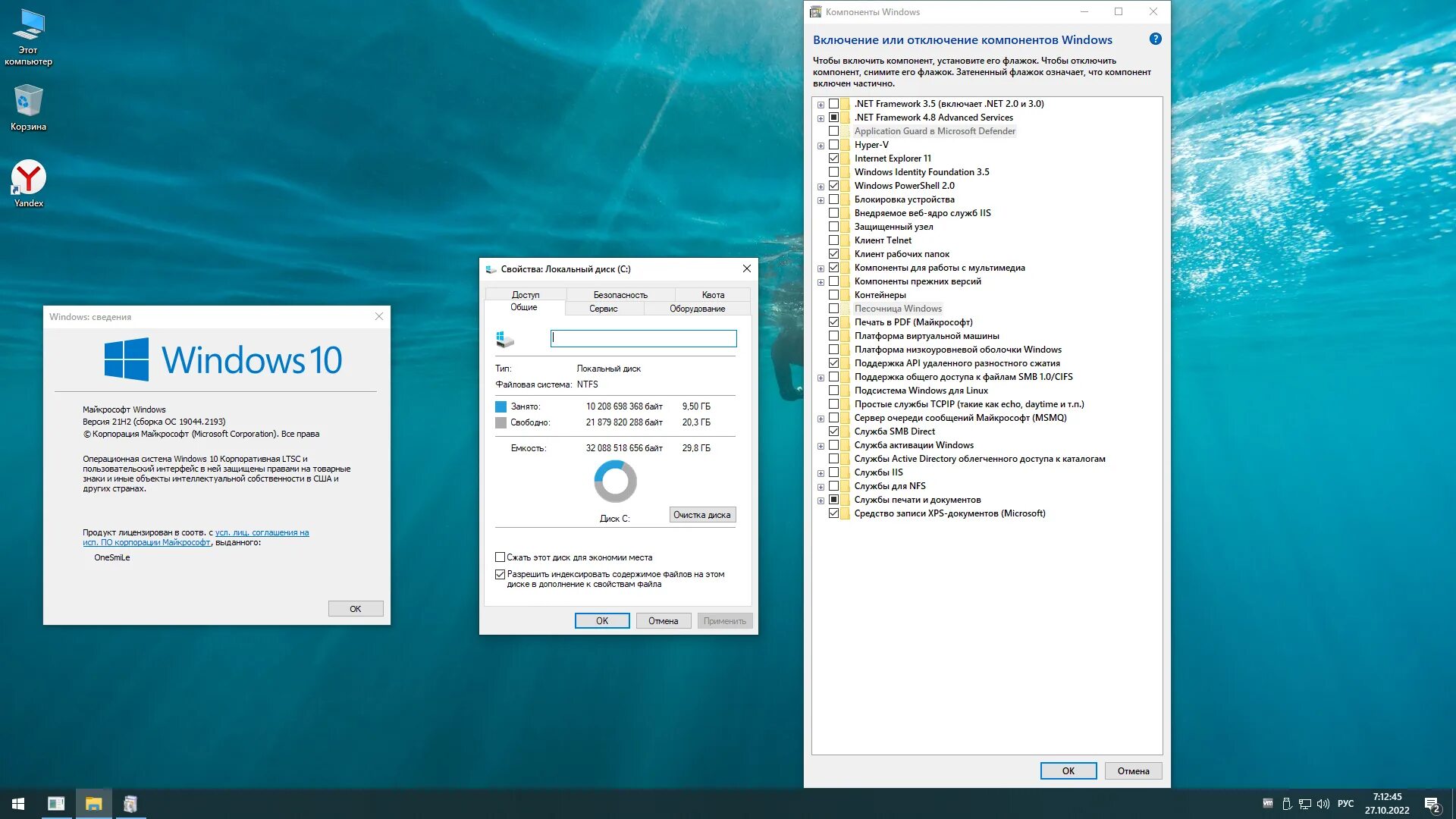Viewport: 1456px width, 819px height.
Task: Click the OK button in disk properties
Action: [601, 620]
